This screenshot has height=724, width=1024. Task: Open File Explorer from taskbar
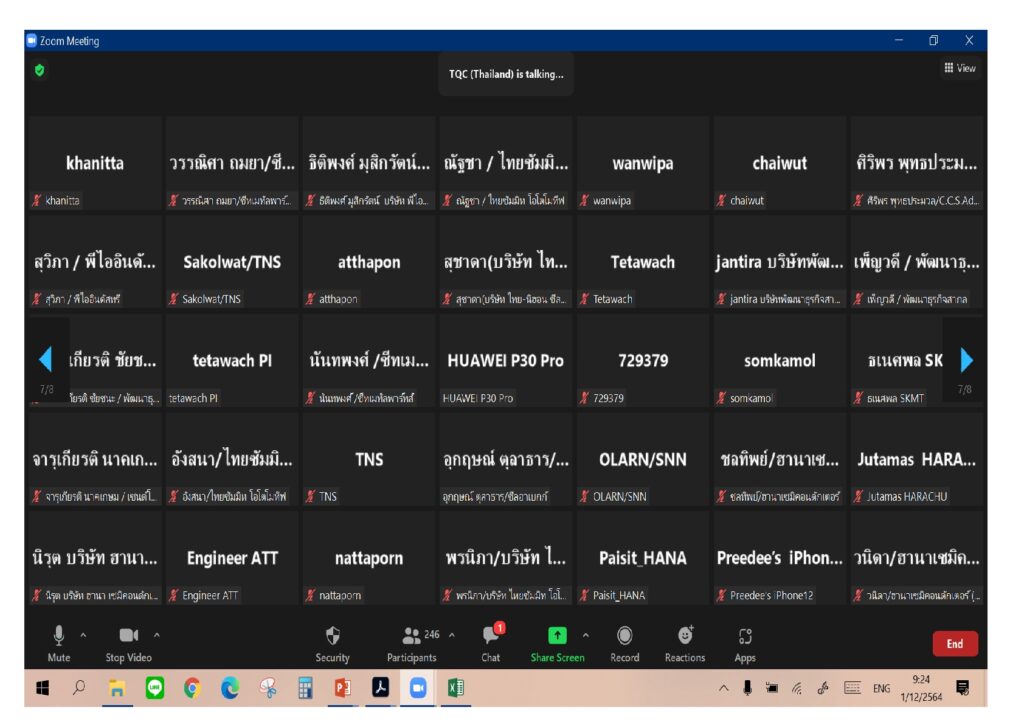coord(117,688)
